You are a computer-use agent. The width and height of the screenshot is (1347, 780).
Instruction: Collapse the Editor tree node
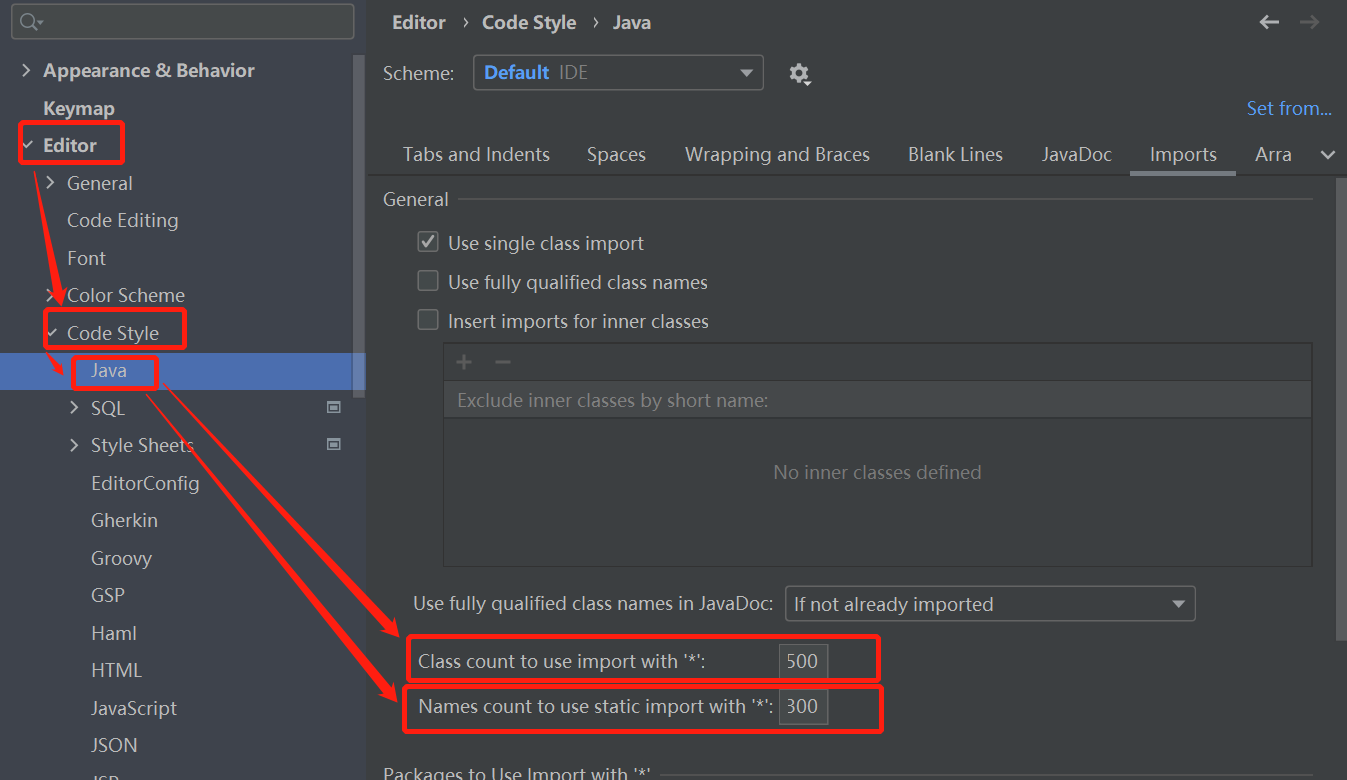27,146
